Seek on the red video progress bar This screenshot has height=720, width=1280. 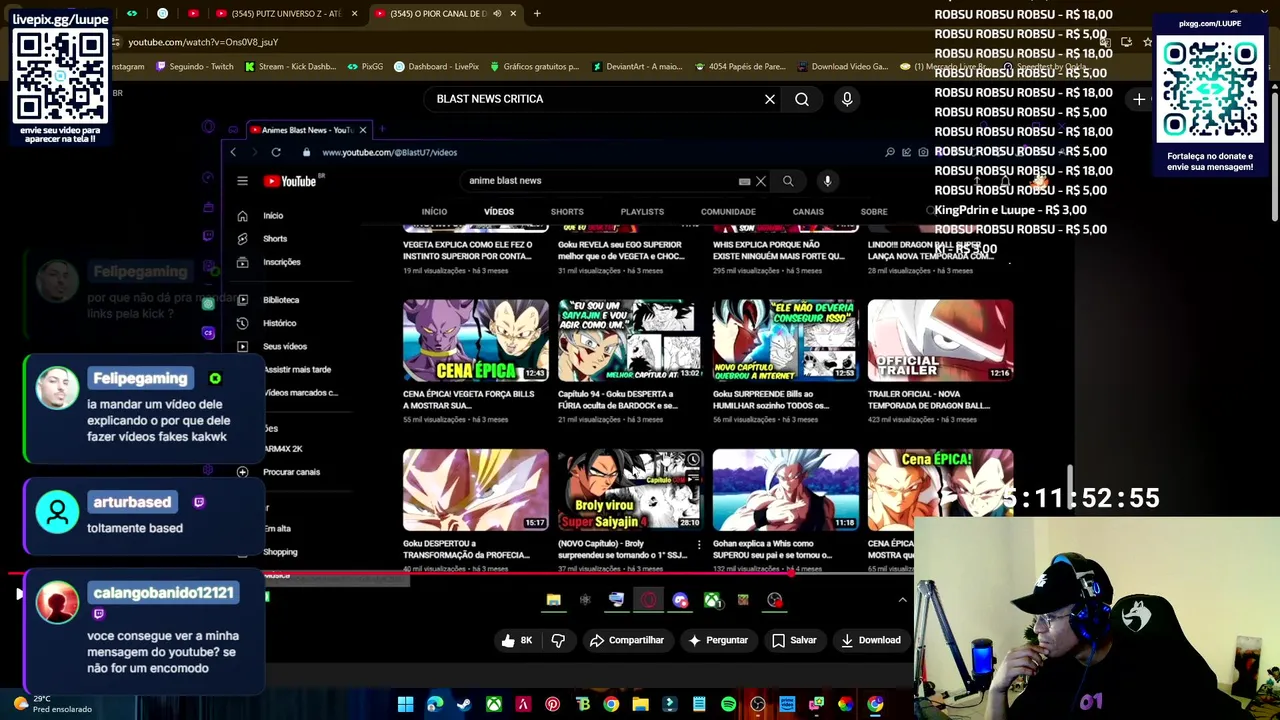pos(460,574)
